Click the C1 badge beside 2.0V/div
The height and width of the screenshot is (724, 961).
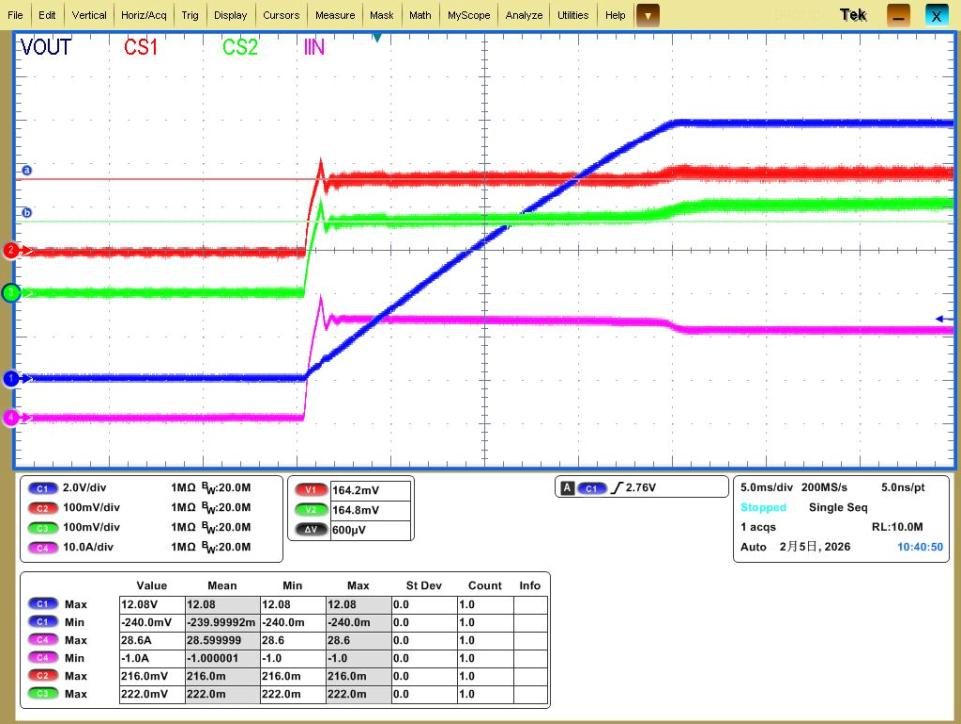click(42, 489)
